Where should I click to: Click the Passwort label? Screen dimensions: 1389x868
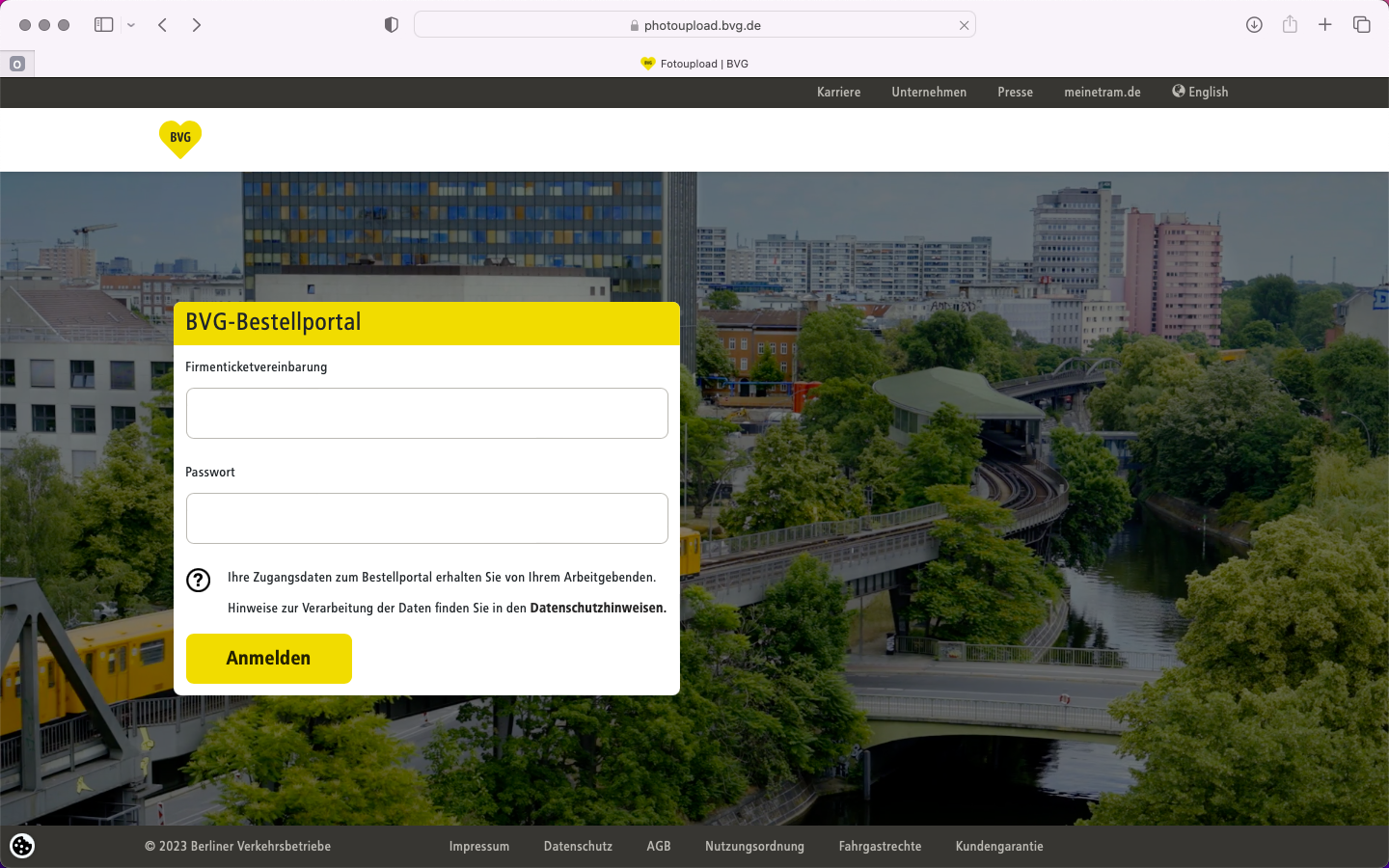pos(210,472)
